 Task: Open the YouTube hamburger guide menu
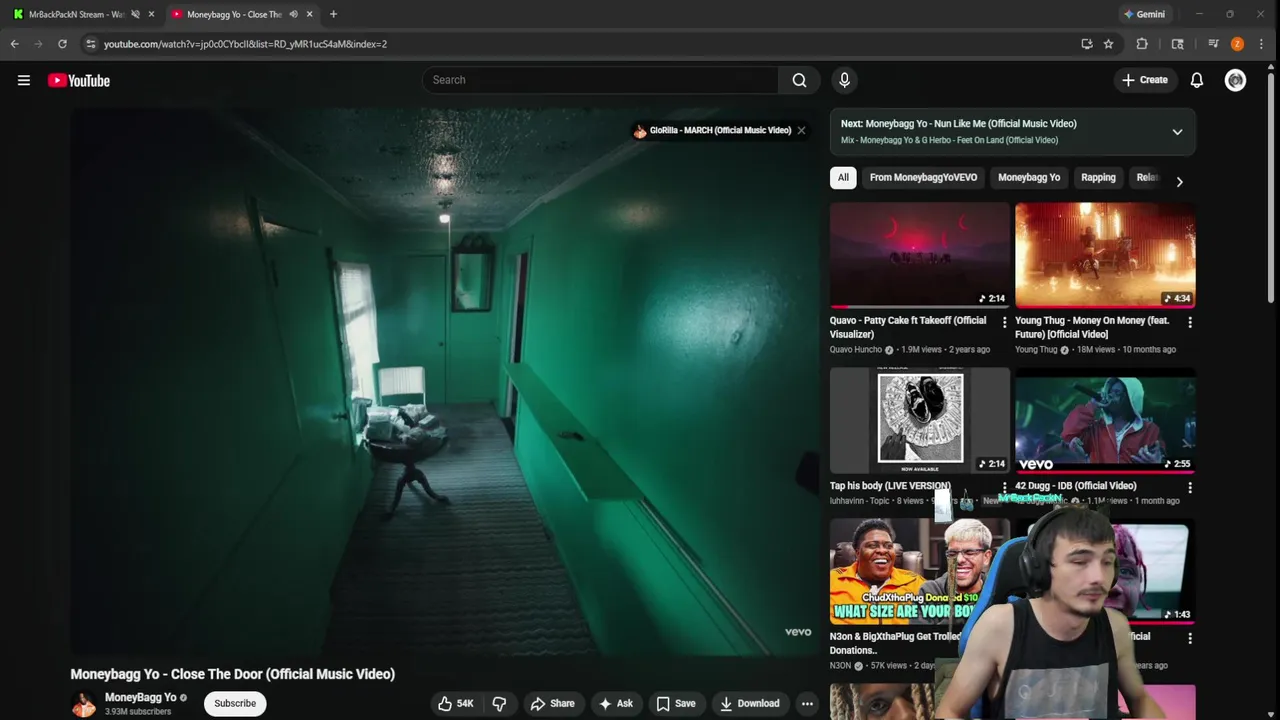[x=24, y=80]
